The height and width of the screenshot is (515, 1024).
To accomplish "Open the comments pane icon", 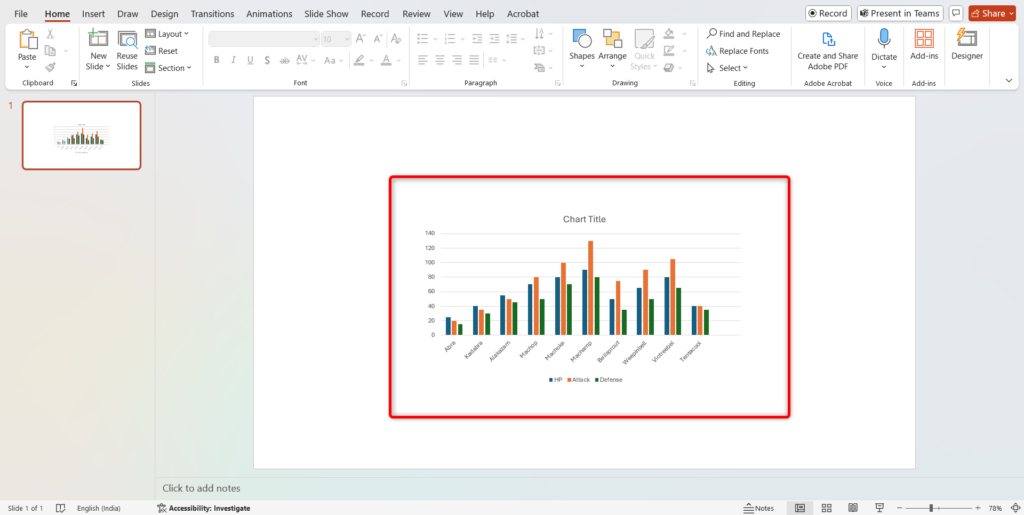I will pos(956,13).
